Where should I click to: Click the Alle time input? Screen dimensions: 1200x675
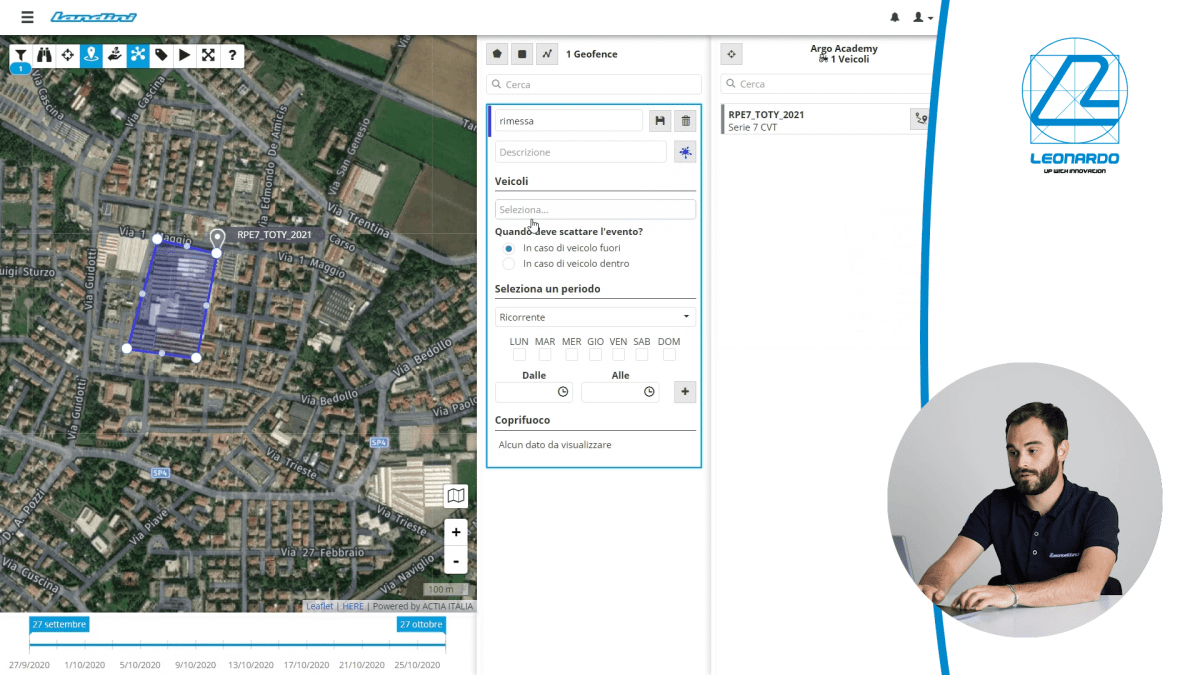(620, 392)
